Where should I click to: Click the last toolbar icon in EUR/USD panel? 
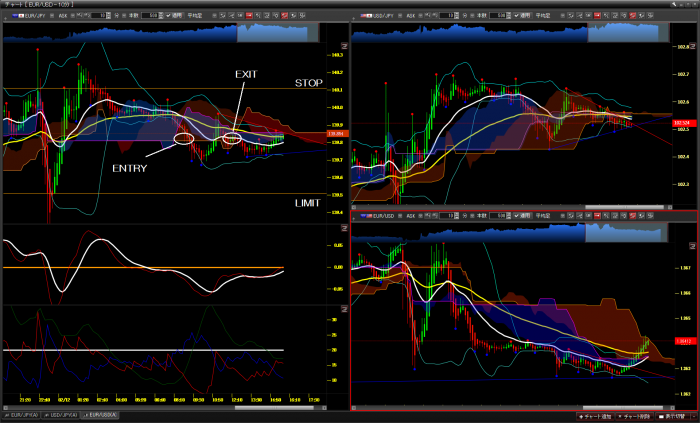point(650,216)
